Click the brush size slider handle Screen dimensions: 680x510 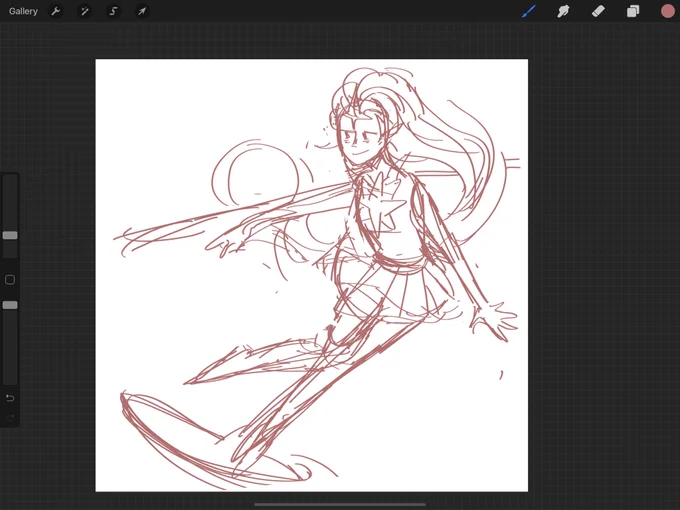tap(10, 235)
